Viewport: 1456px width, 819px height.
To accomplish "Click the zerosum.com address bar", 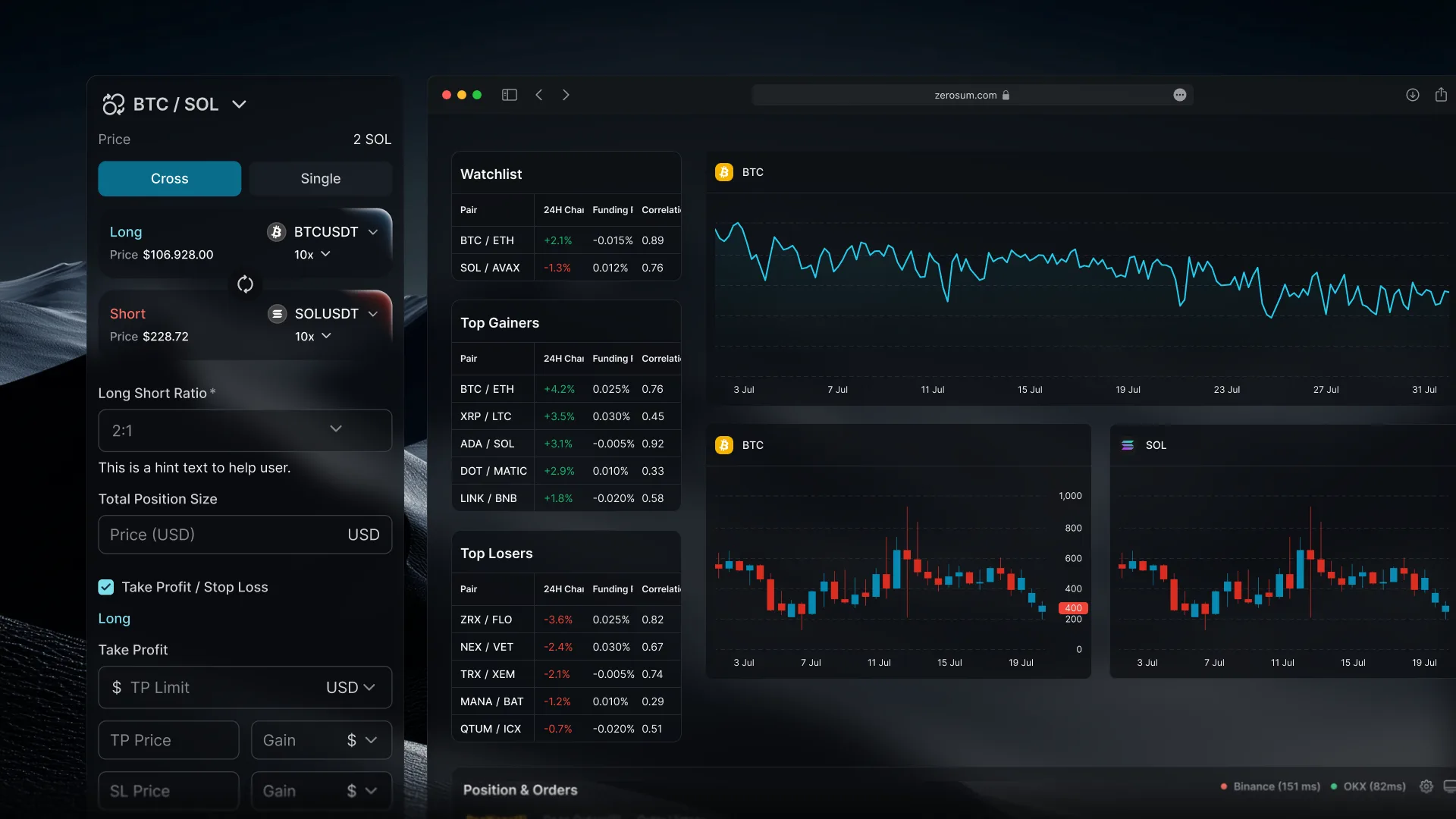I will pyautogui.click(x=972, y=95).
